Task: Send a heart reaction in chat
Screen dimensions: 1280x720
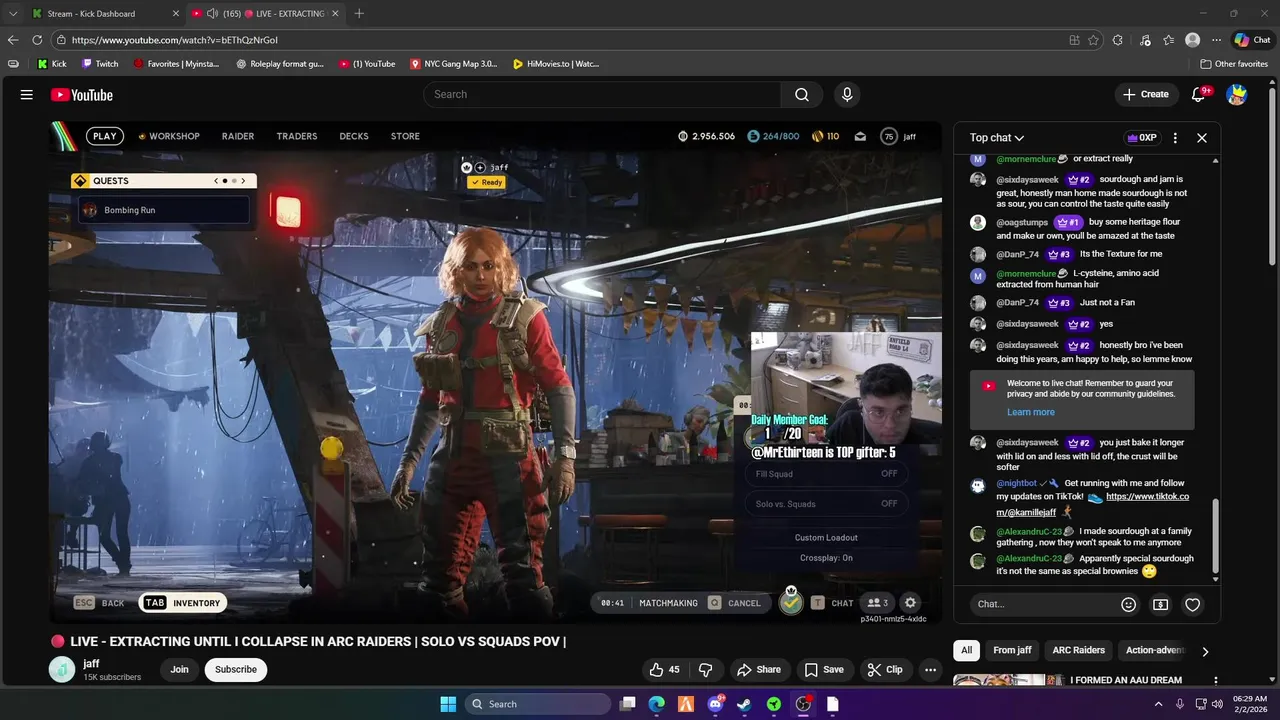Action: click(x=1192, y=604)
